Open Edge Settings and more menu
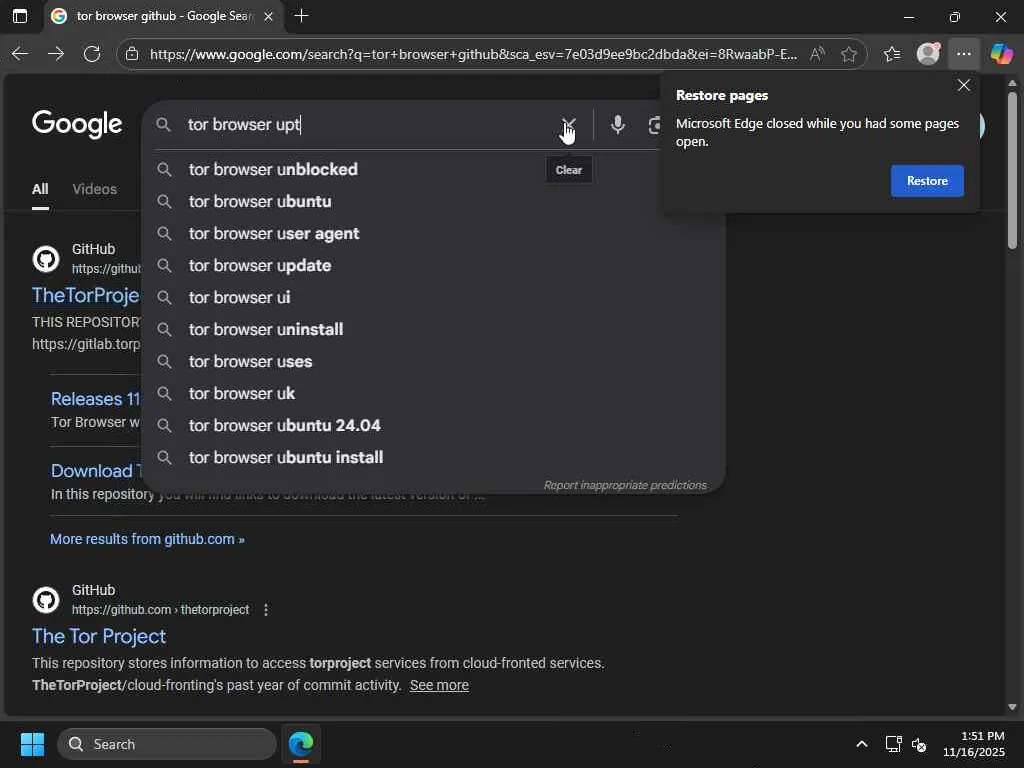This screenshot has height=768, width=1024. (x=963, y=54)
